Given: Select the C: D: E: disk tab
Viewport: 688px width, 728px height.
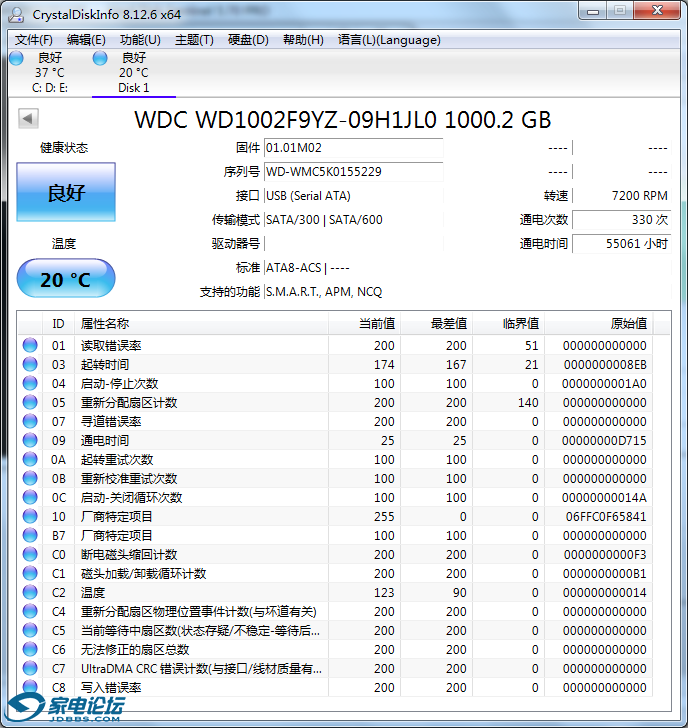Looking at the screenshot, I should (x=50, y=73).
